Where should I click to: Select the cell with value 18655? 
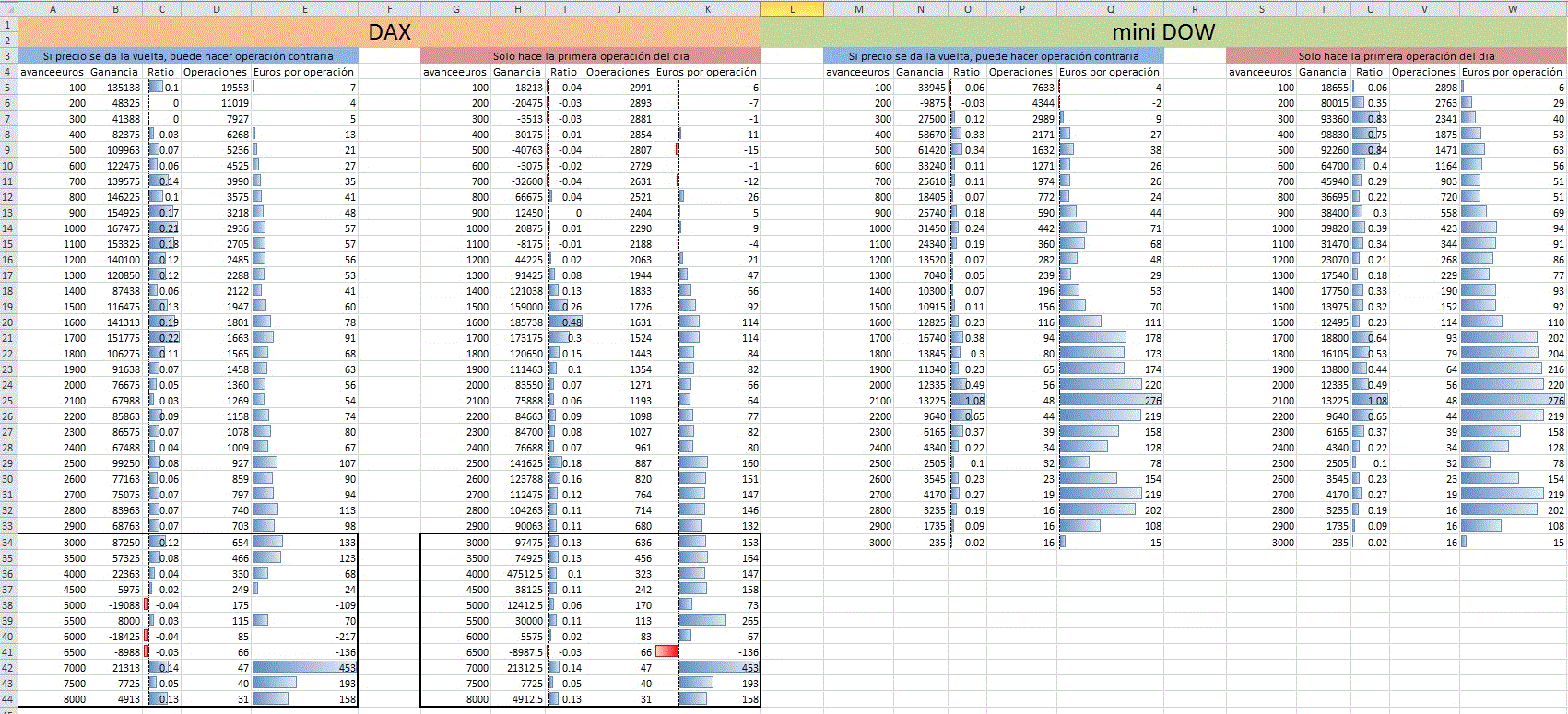pos(1325,88)
